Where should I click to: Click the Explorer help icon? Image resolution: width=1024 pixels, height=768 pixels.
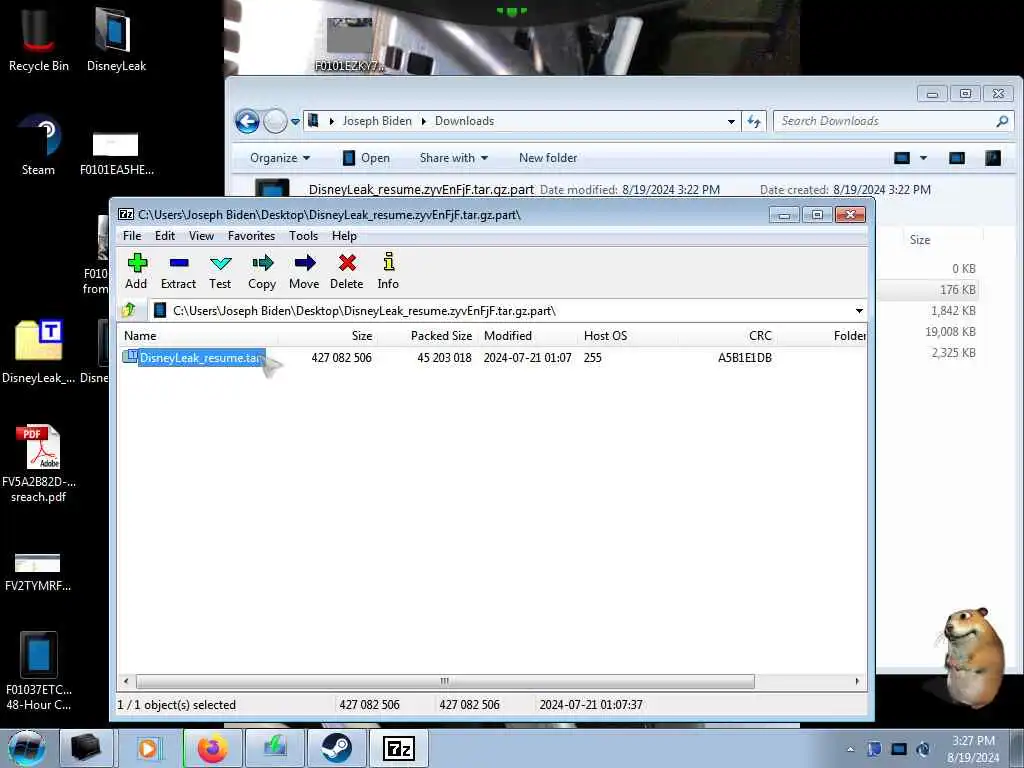tap(993, 158)
